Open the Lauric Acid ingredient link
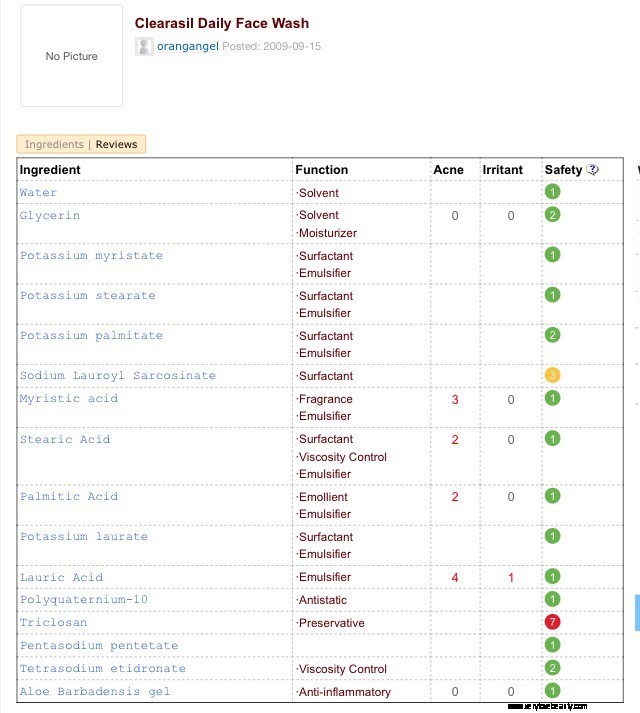Viewport: 640px width, 713px height. point(61,577)
